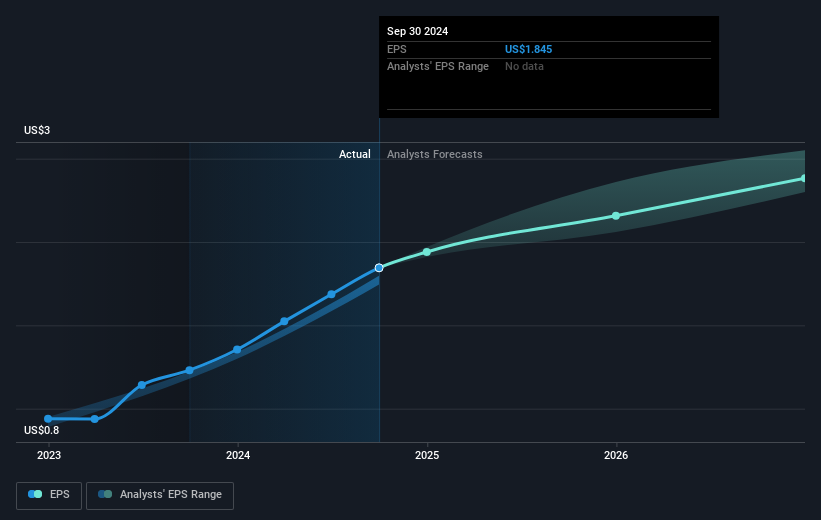Click the 2025 x-axis label
The image size is (821, 520).
pyautogui.click(x=427, y=456)
